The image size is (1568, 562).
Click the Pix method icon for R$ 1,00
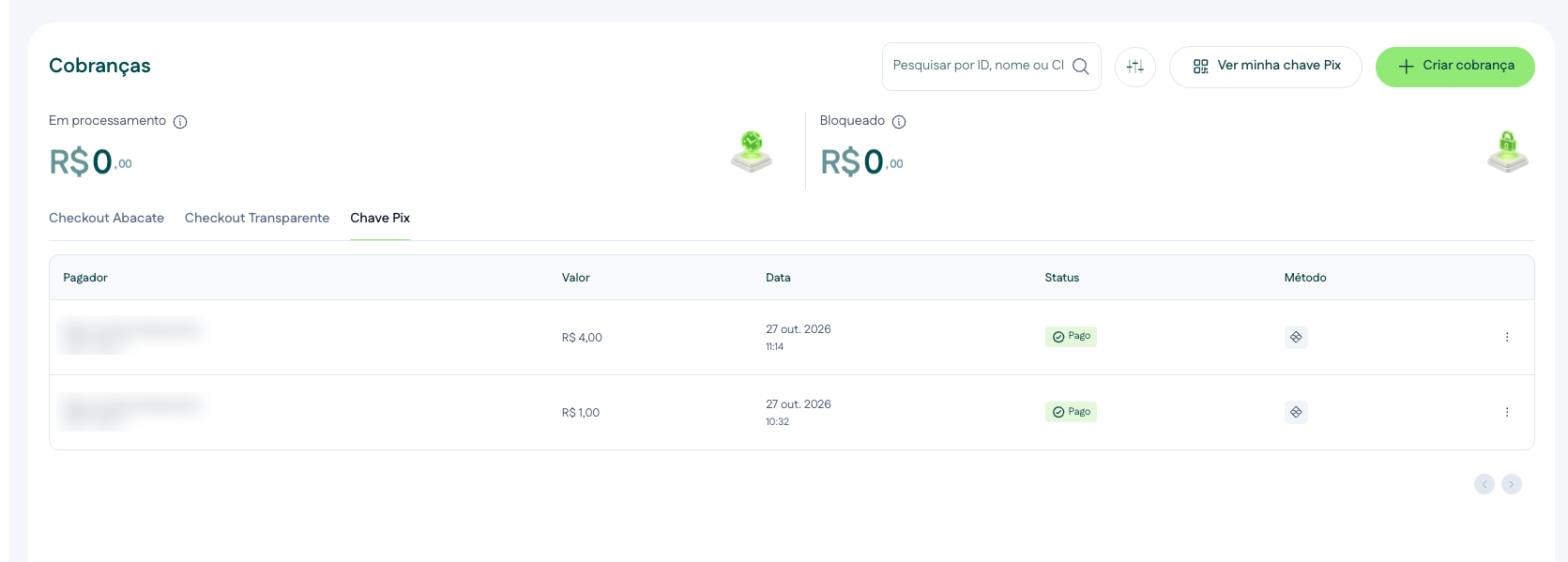1296,412
